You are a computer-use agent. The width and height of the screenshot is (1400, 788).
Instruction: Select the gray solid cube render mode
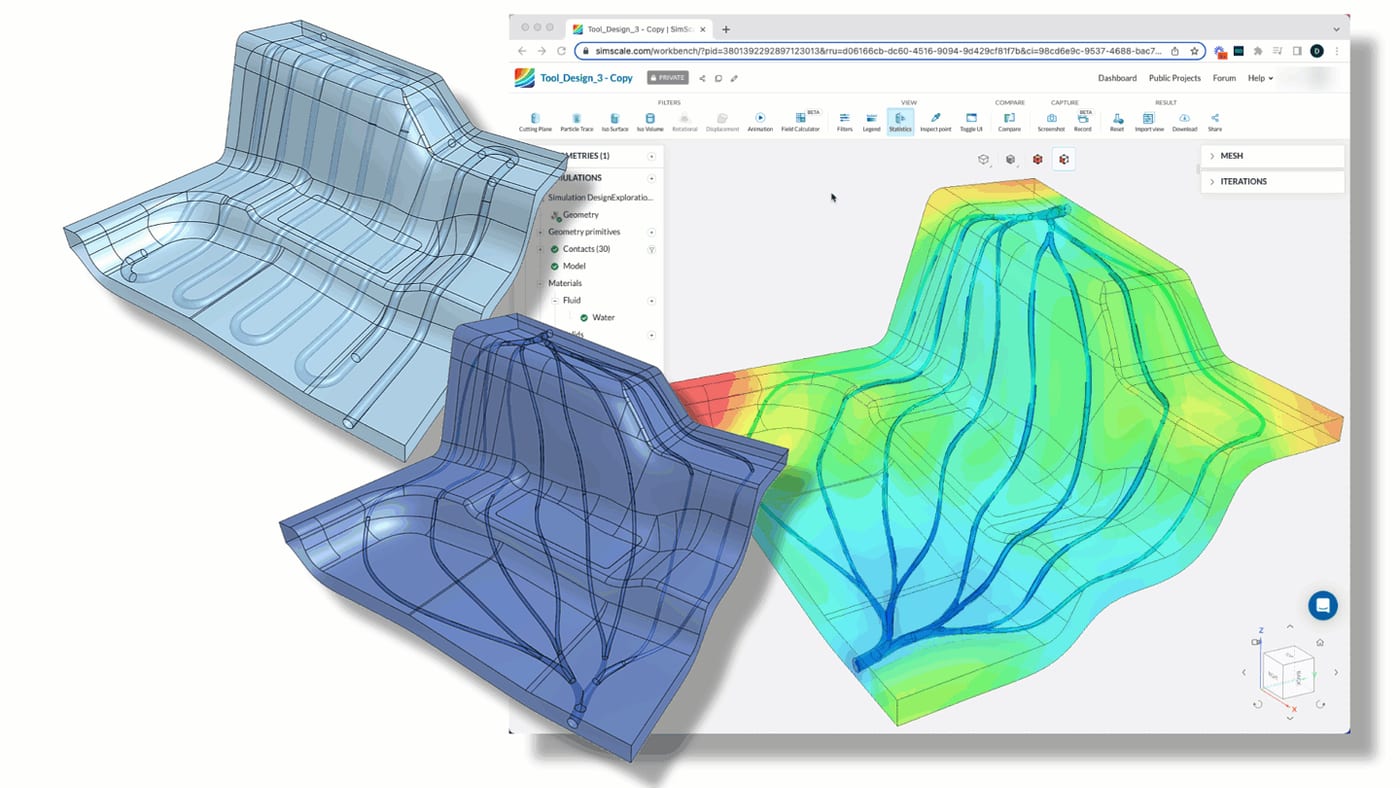1011,159
